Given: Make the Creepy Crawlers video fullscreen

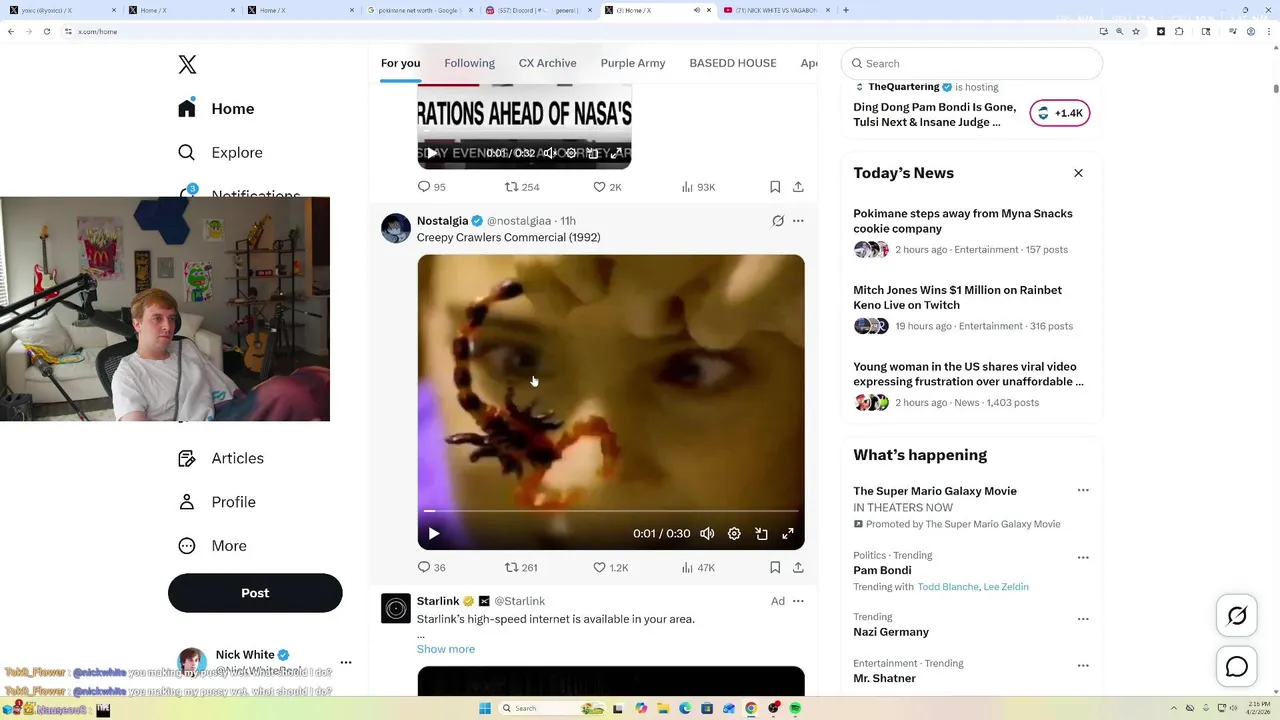Looking at the screenshot, I should (788, 534).
